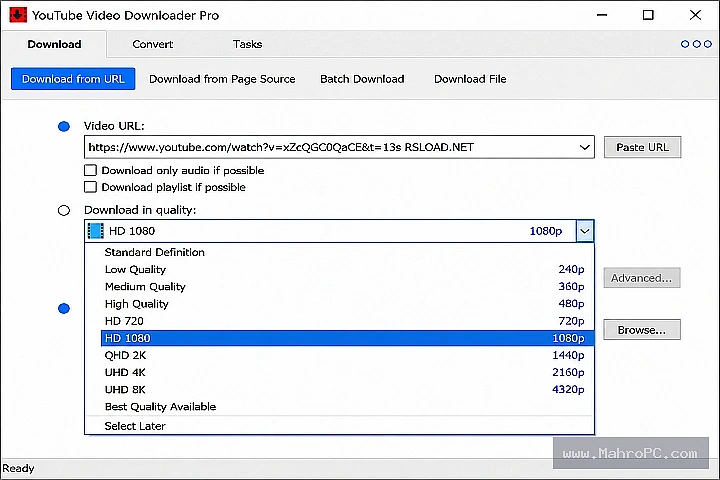Switch to the Download tab

(x=54, y=44)
